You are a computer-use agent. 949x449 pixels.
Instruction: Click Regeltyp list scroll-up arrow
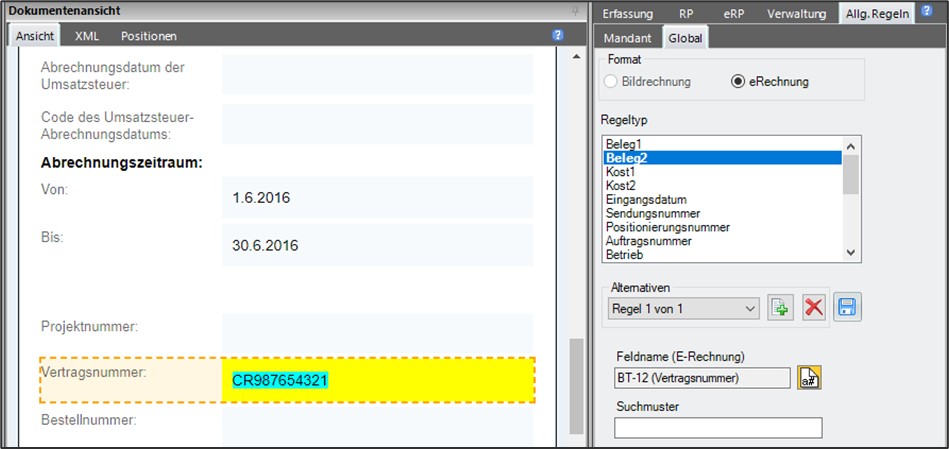point(850,146)
